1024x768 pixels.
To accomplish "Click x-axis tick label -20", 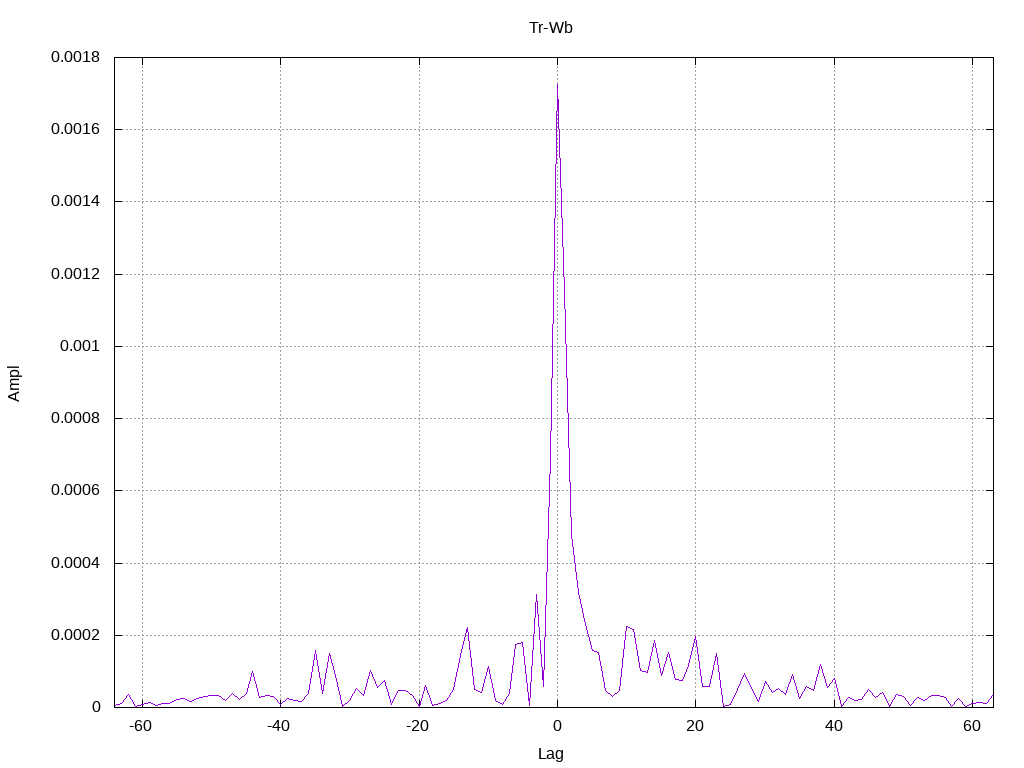I will 417,726.
